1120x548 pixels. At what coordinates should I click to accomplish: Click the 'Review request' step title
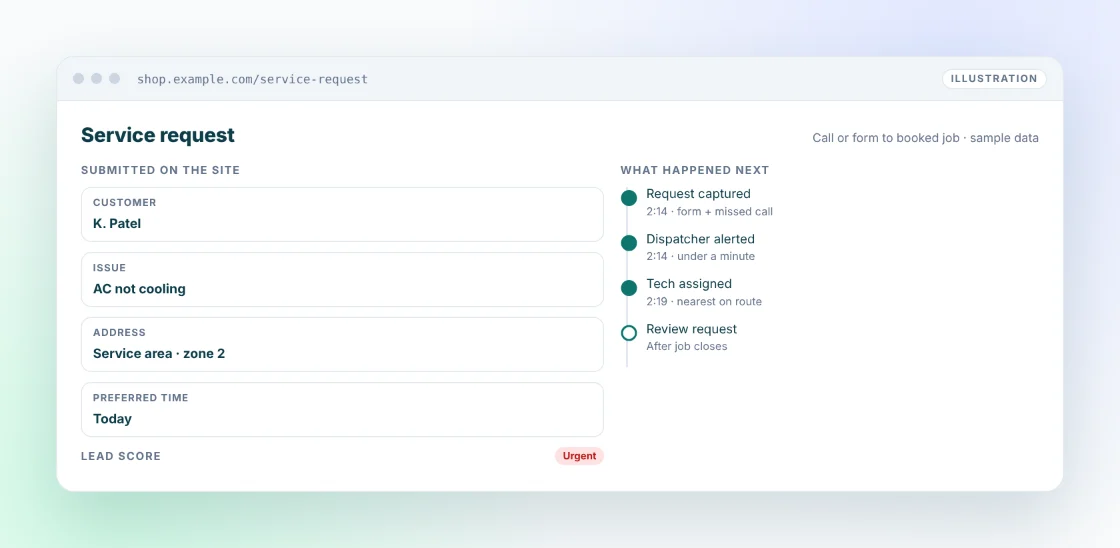[691, 329]
